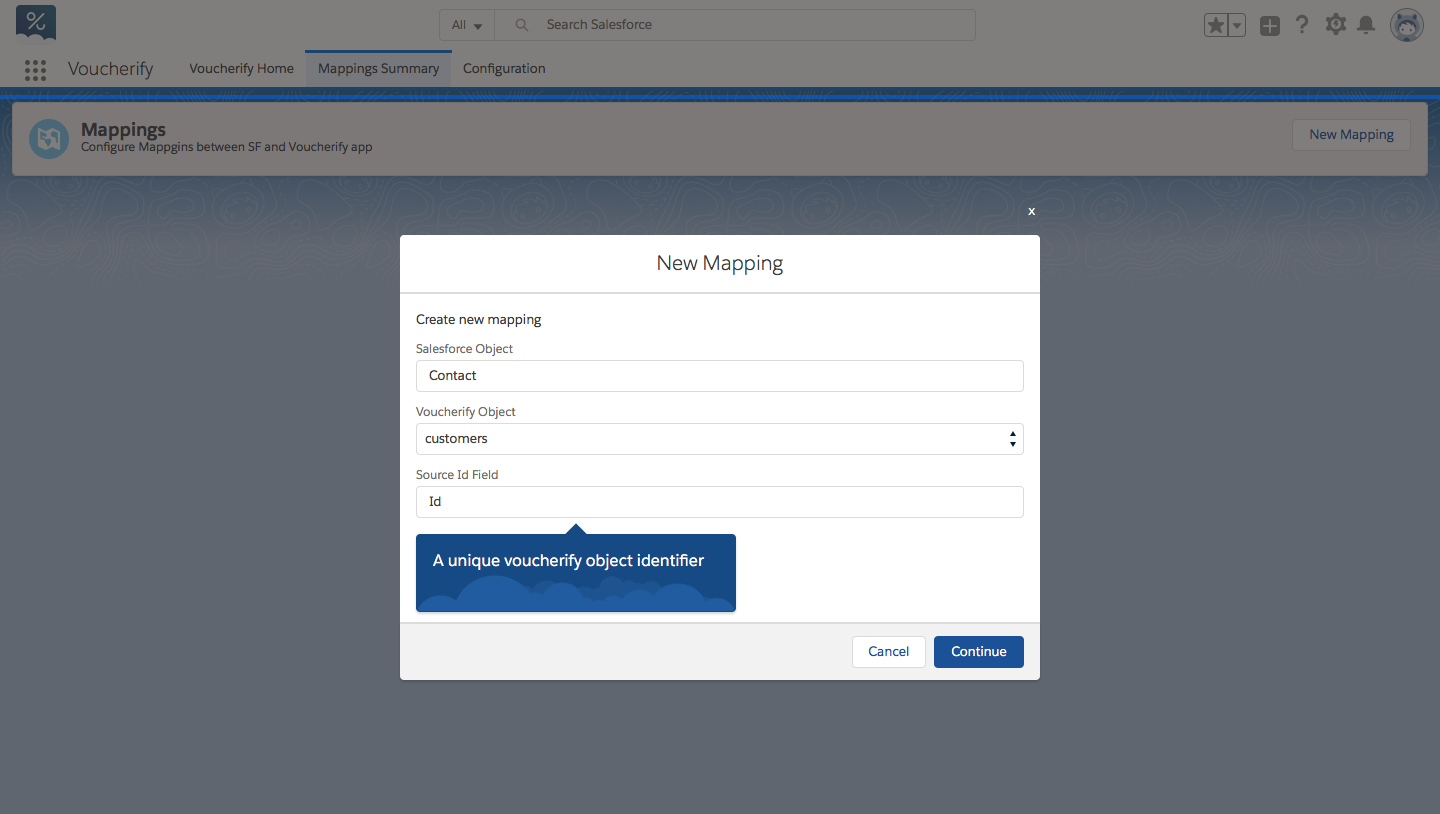Open the Setup gear icon
Viewport: 1440px width, 814px height.
(x=1335, y=25)
